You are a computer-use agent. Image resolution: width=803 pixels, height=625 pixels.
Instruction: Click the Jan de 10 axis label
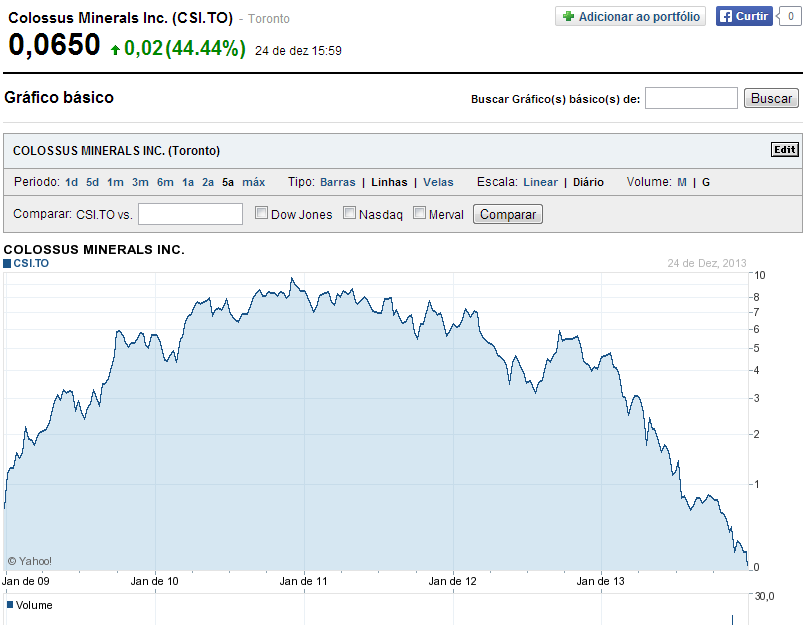tap(154, 581)
